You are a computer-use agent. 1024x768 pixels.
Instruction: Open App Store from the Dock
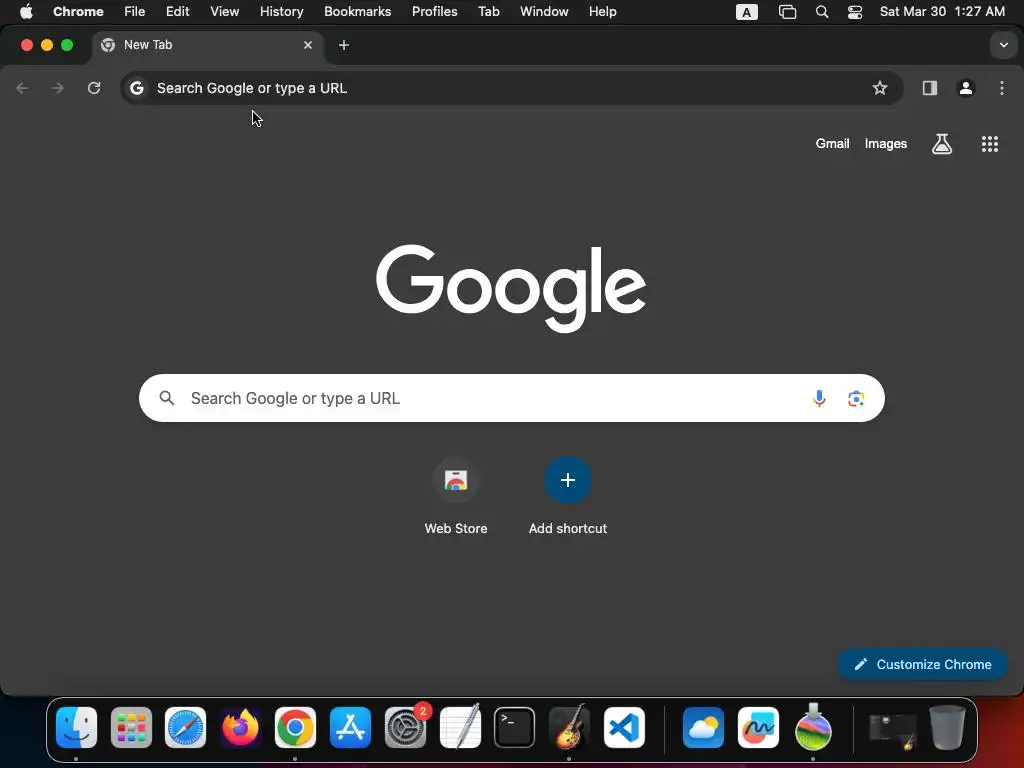click(x=350, y=728)
